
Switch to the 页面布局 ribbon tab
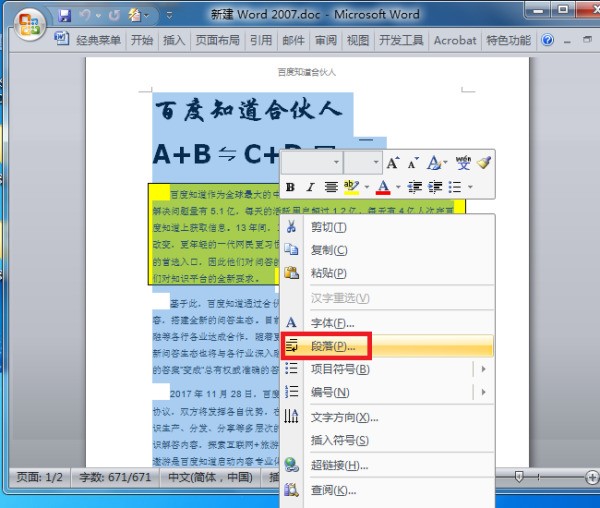tap(217, 41)
